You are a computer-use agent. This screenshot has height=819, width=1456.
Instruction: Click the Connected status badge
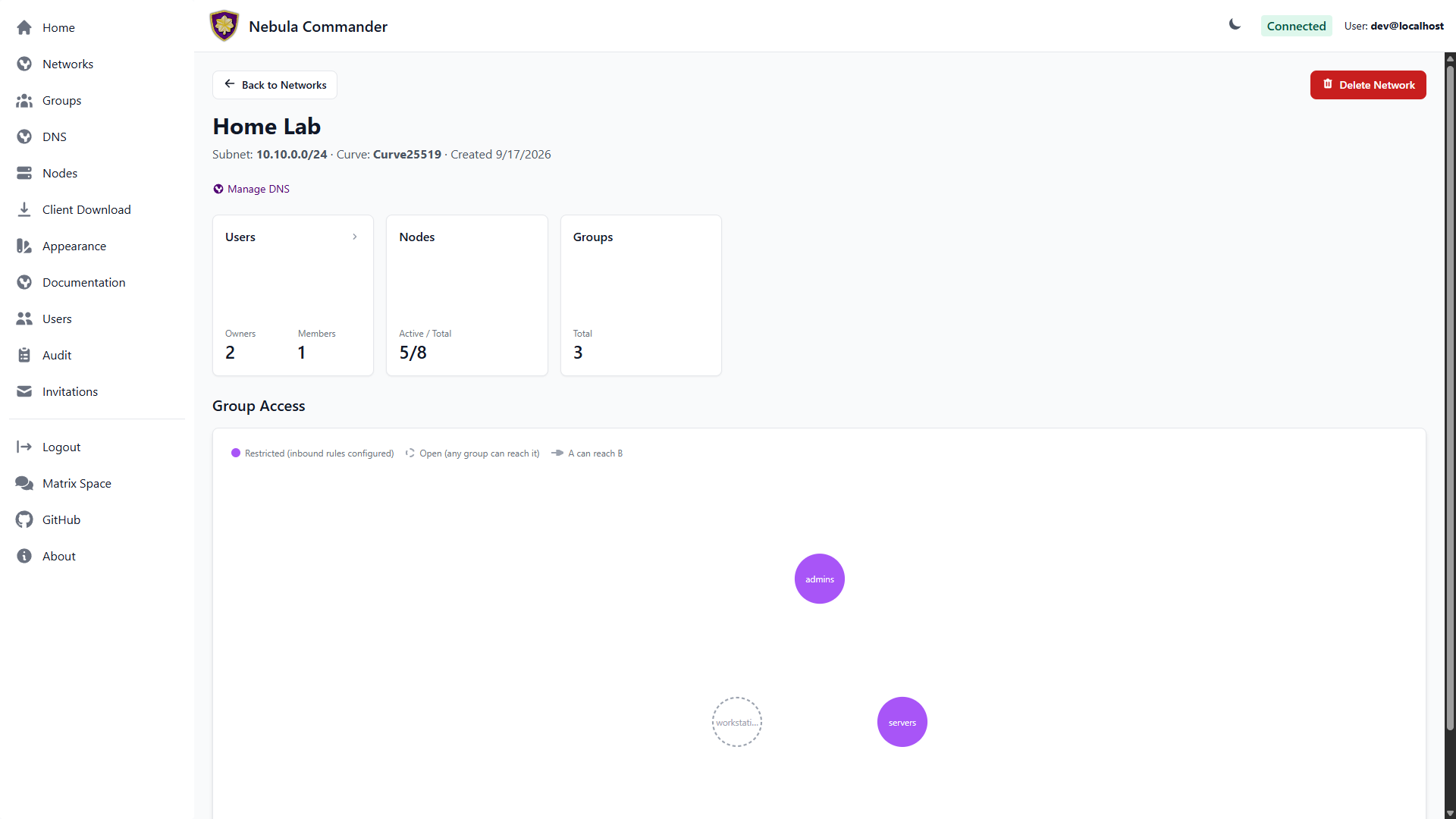click(x=1296, y=26)
